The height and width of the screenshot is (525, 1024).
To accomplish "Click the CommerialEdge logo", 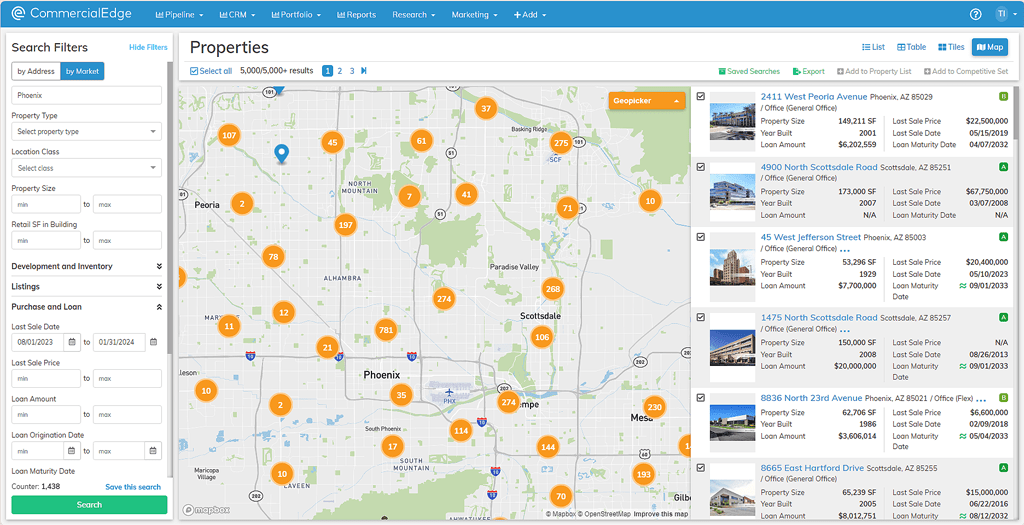I will [x=72, y=14].
